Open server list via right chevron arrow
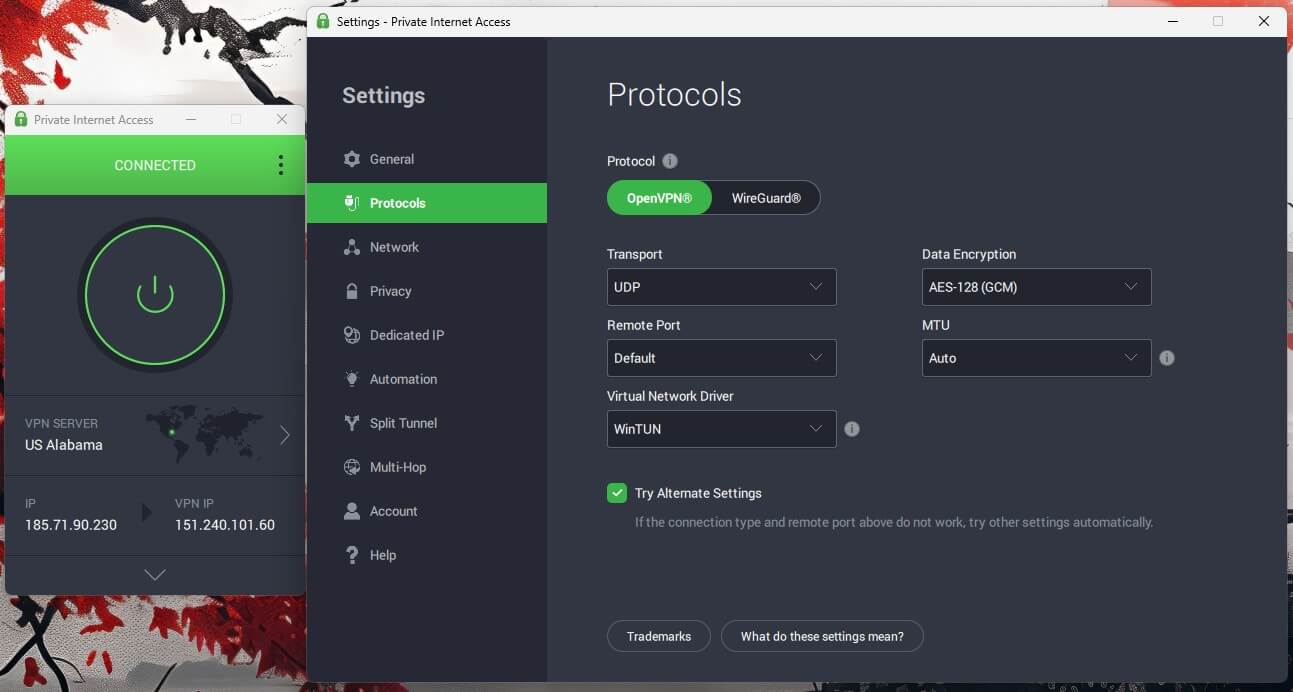 (x=284, y=434)
